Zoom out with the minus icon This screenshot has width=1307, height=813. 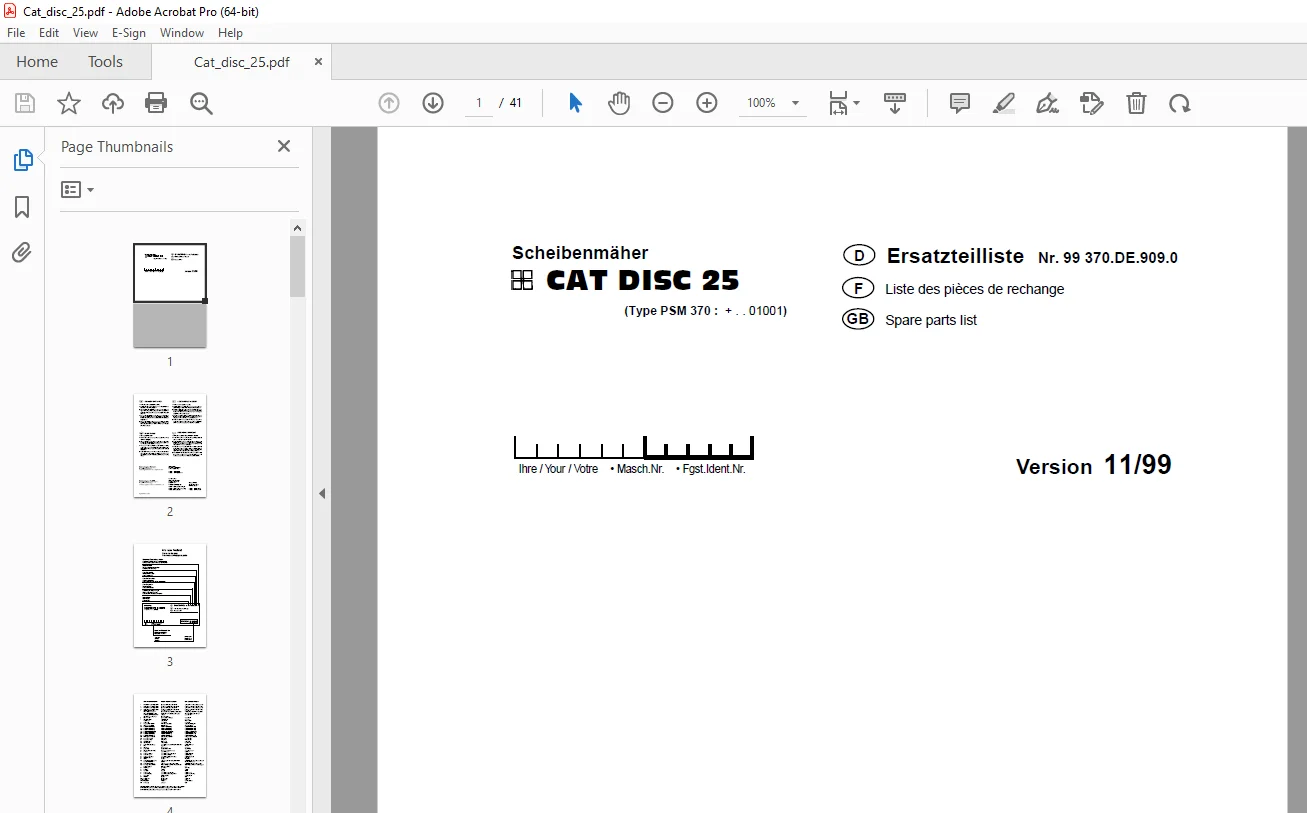[663, 103]
